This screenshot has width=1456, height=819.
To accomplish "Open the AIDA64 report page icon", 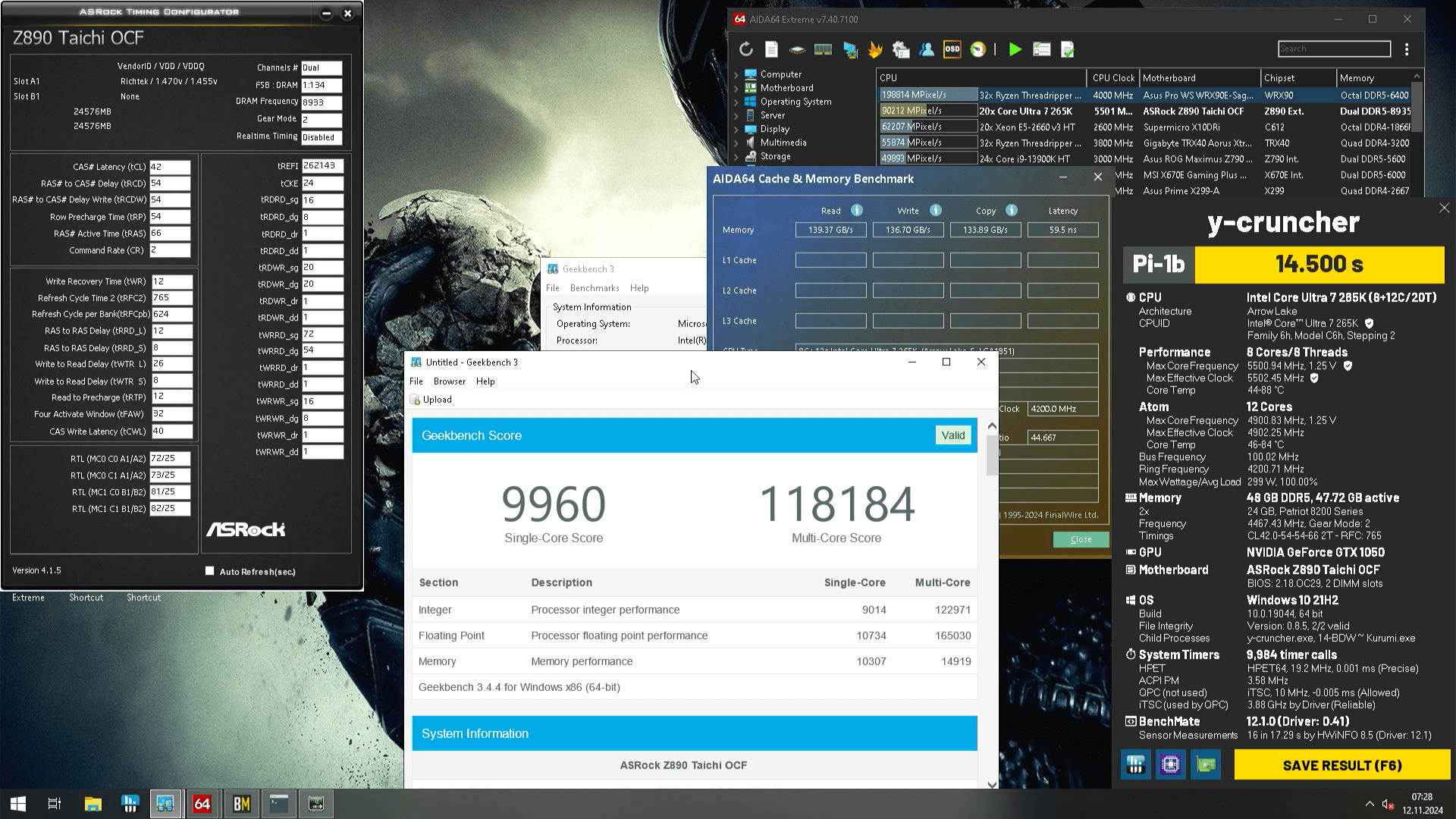I will 771,49.
